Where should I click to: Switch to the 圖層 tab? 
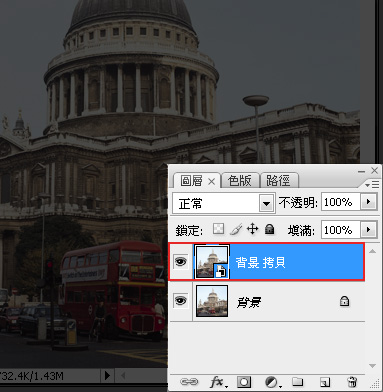tap(191, 181)
